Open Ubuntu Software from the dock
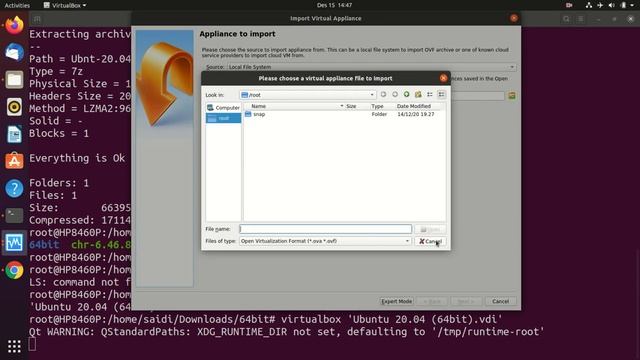 pos(14,161)
